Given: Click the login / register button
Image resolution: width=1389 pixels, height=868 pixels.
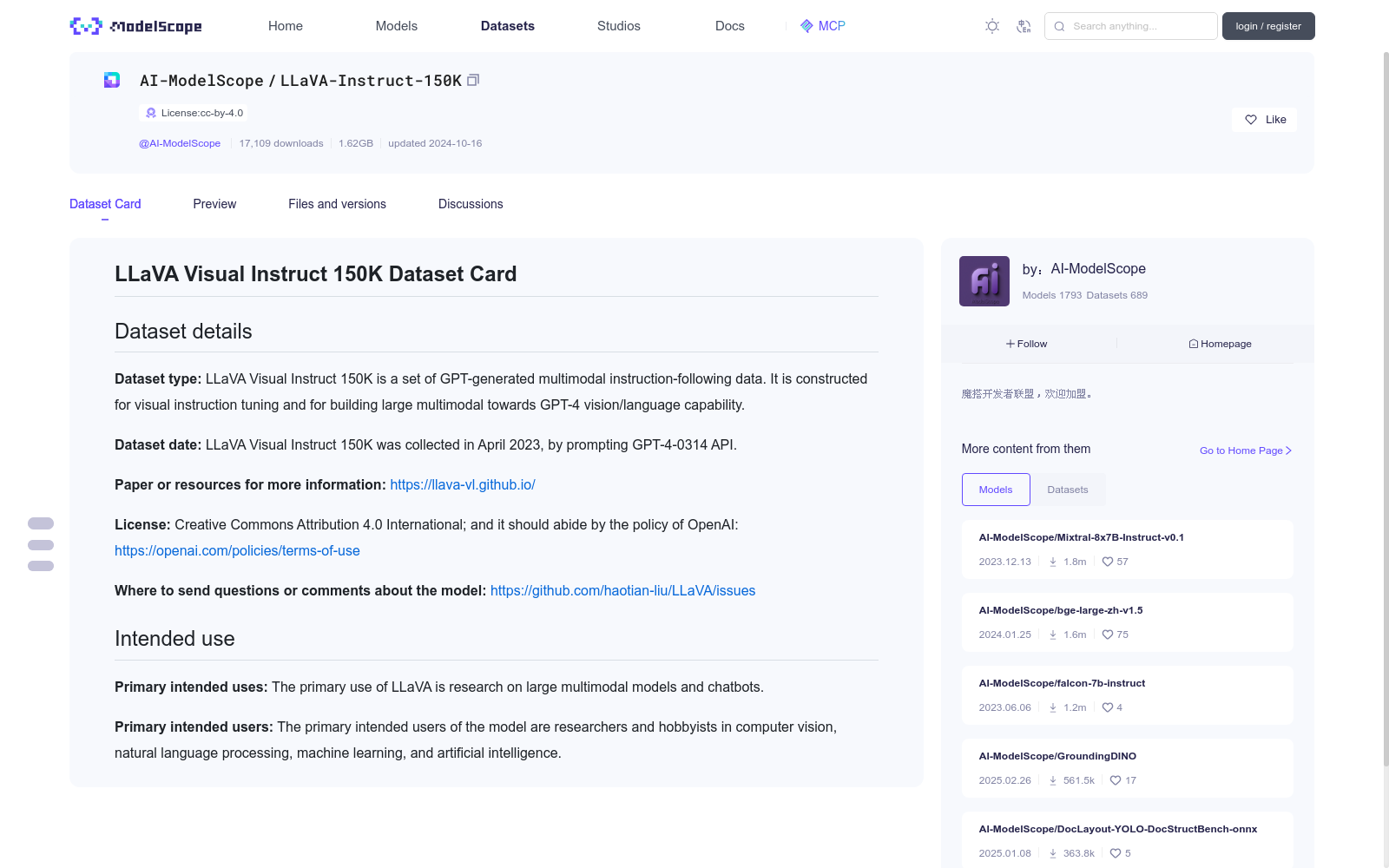Looking at the screenshot, I should click(1268, 26).
